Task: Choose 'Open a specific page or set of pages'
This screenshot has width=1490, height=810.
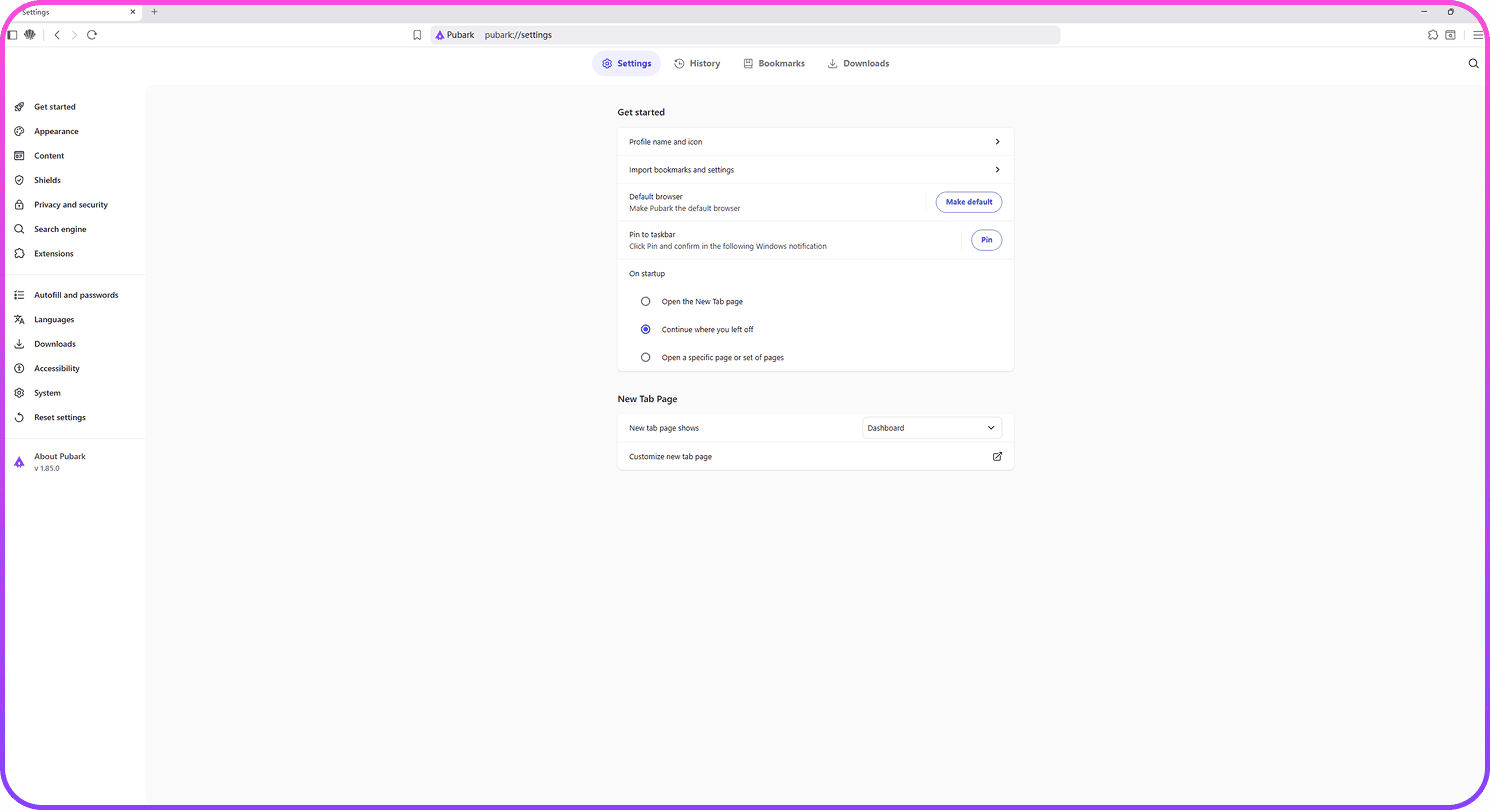Action: [646, 357]
